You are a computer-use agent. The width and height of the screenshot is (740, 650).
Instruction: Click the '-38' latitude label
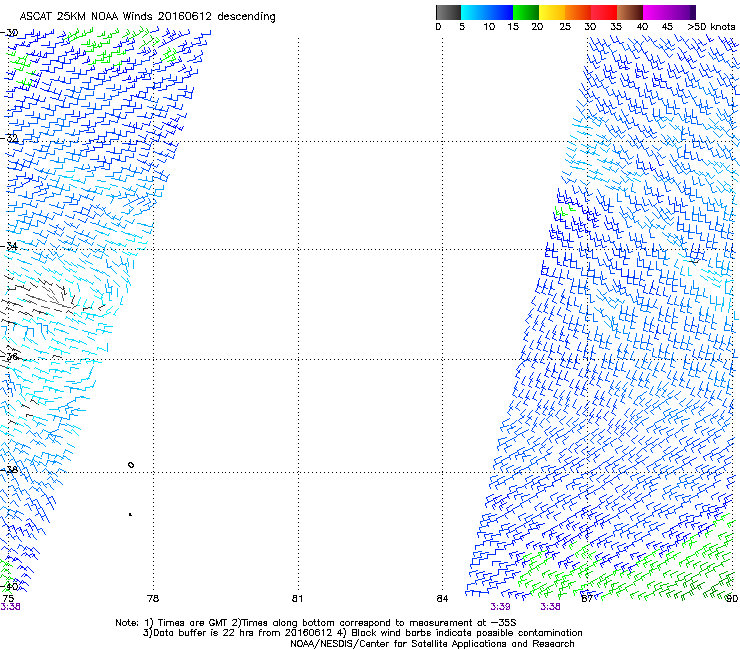pos(9,470)
